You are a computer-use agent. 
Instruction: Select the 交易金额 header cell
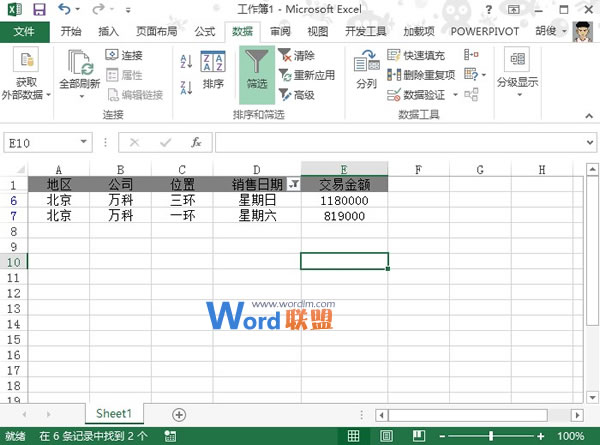[344, 184]
